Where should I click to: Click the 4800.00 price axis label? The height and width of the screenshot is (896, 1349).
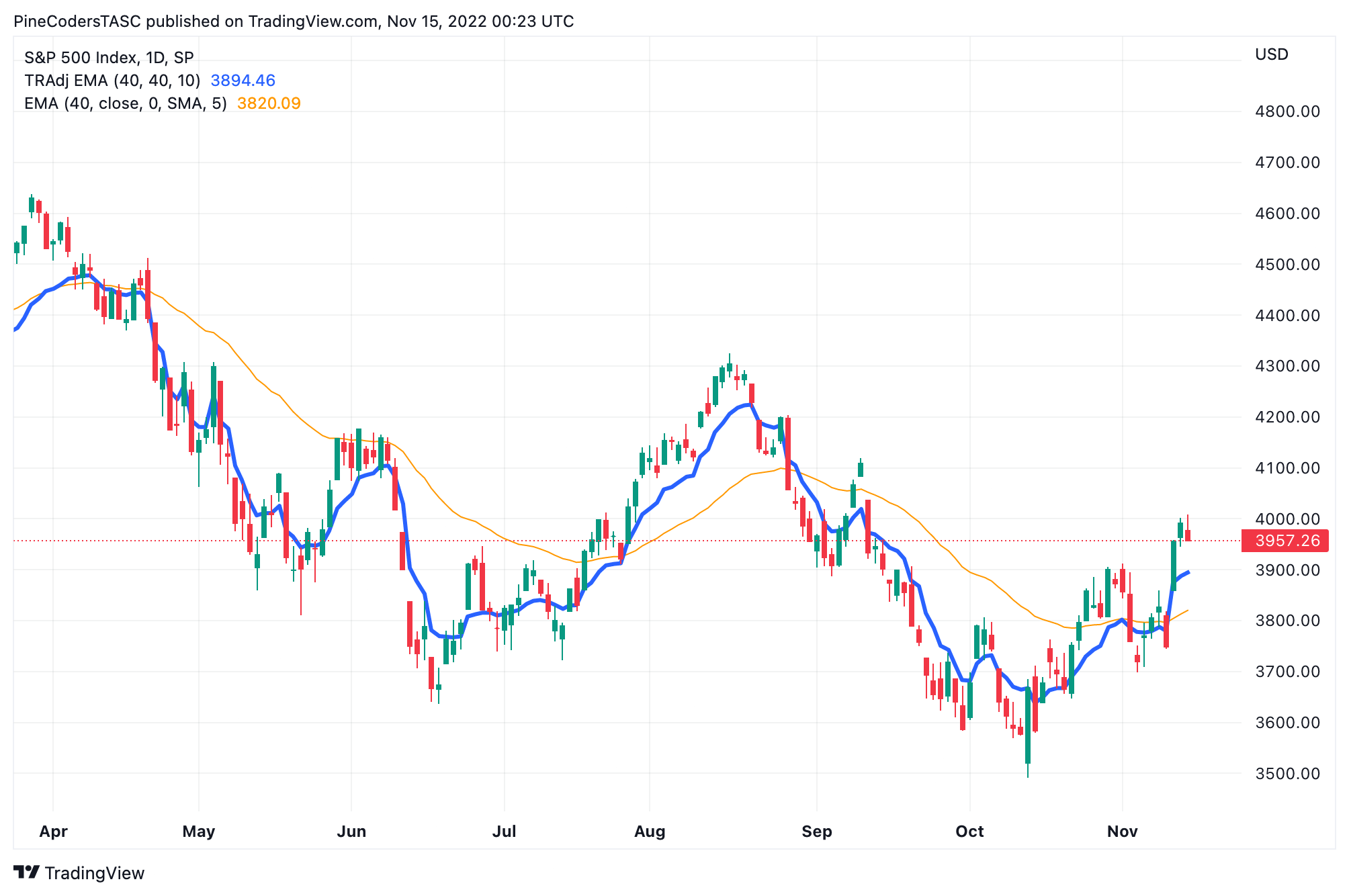(1287, 111)
